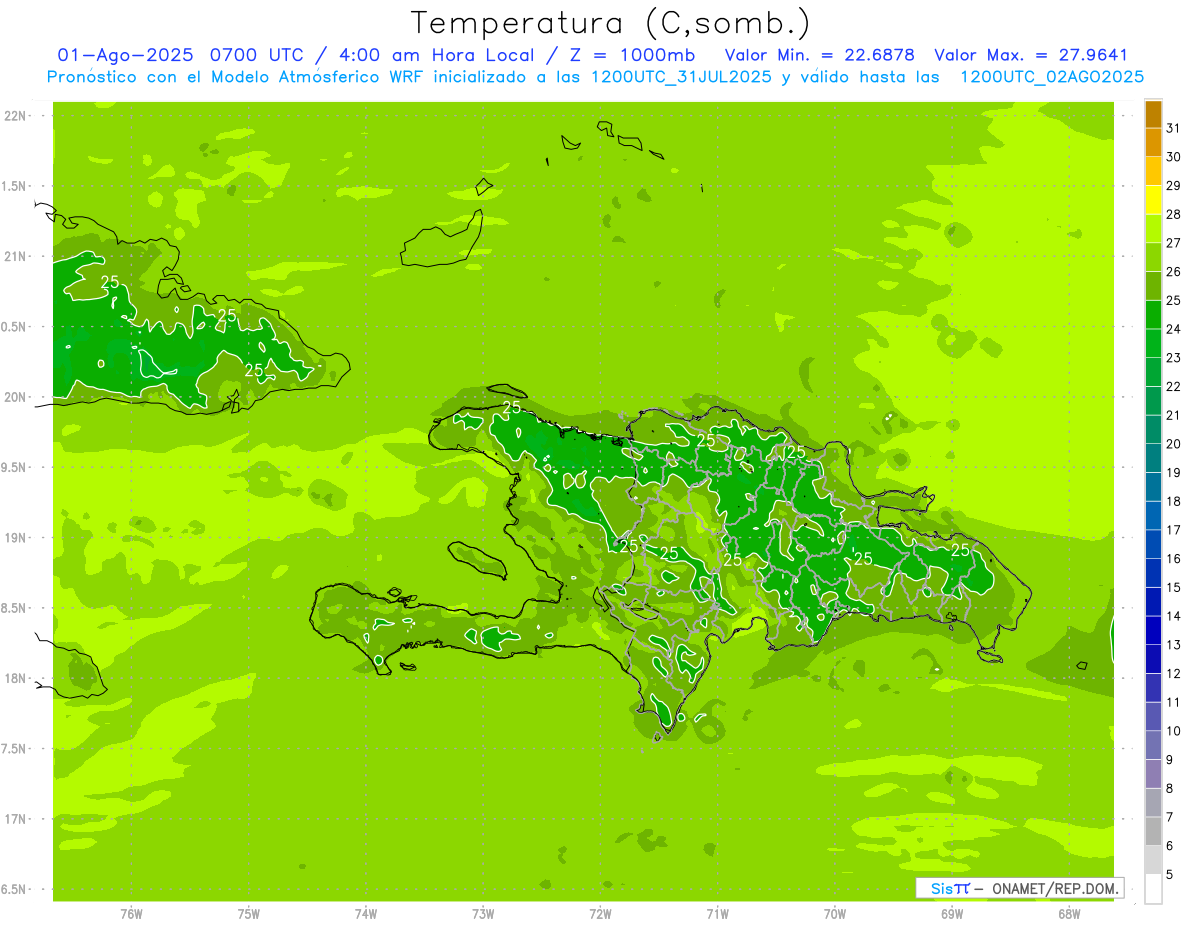Viewport: 1200px width, 927px height.
Task: Select the dark orange swatch above 31
Action: [1153, 114]
